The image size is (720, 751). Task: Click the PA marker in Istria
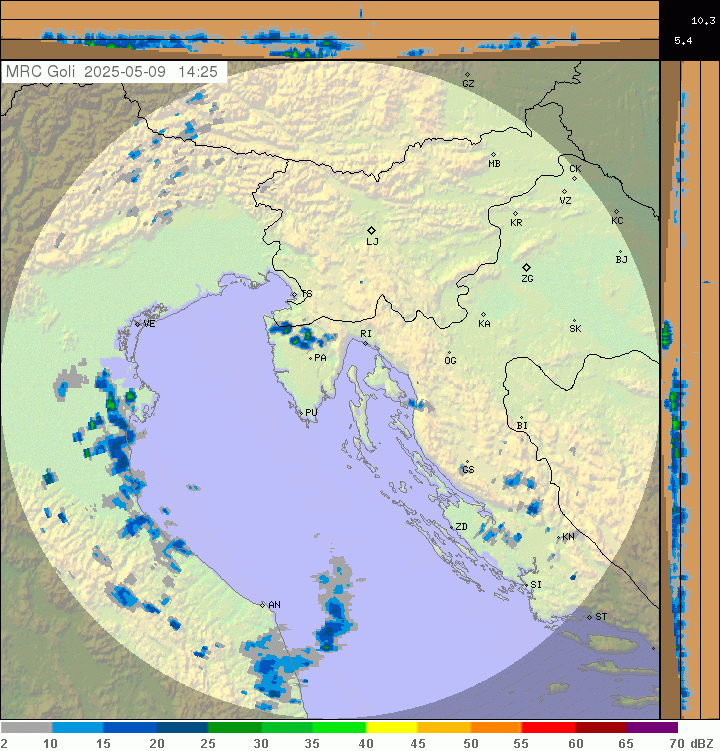click(x=311, y=358)
